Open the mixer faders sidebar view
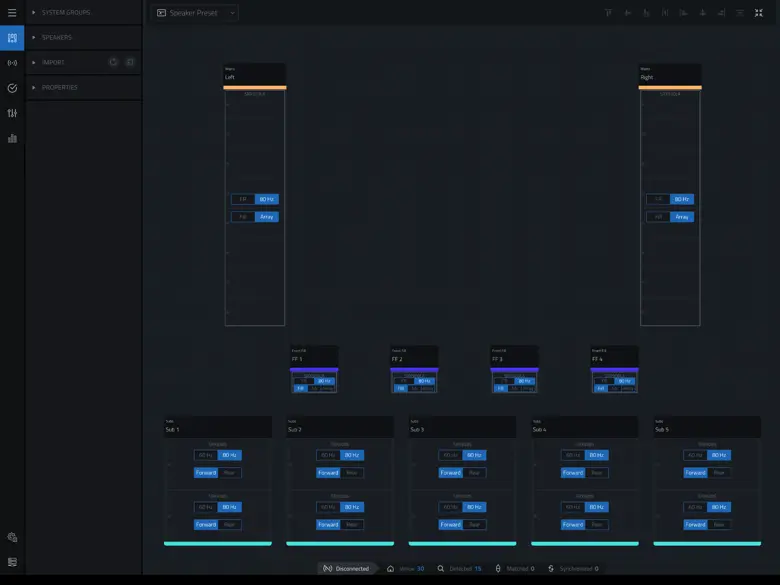 [12, 113]
